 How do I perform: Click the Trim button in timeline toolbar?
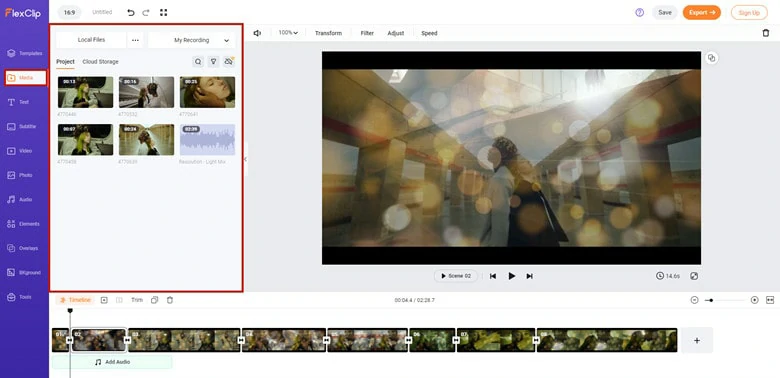[x=137, y=300]
